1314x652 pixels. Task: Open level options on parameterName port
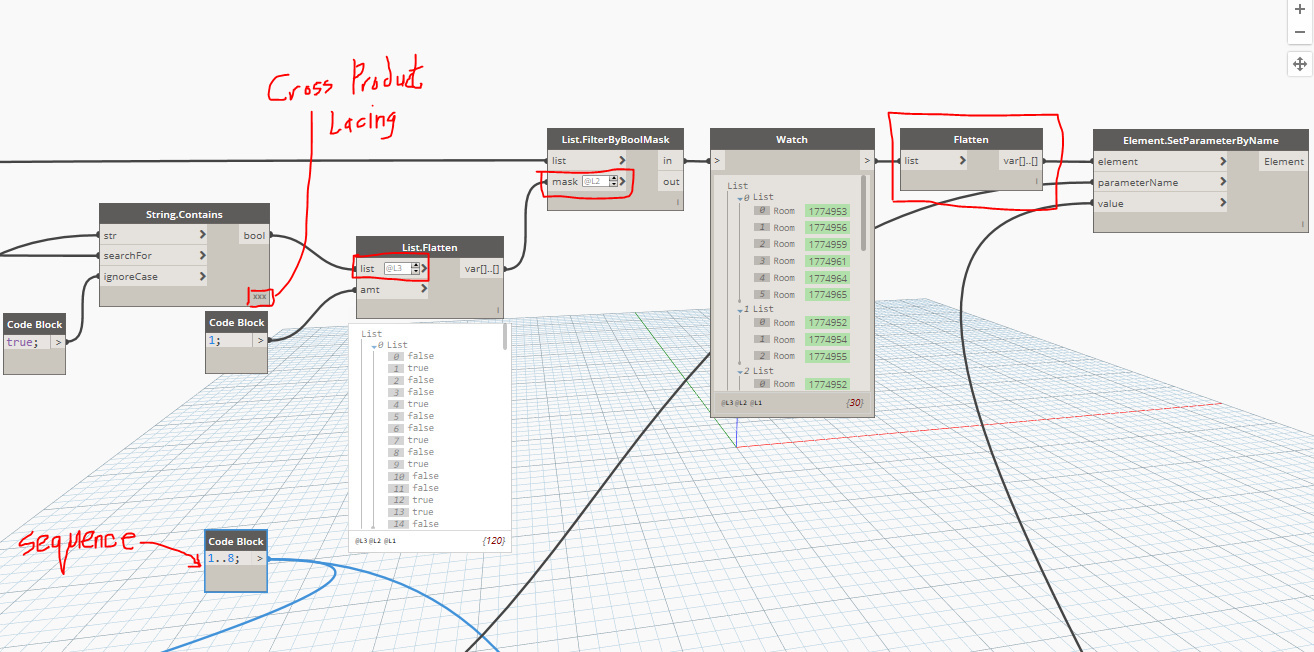[1222, 182]
